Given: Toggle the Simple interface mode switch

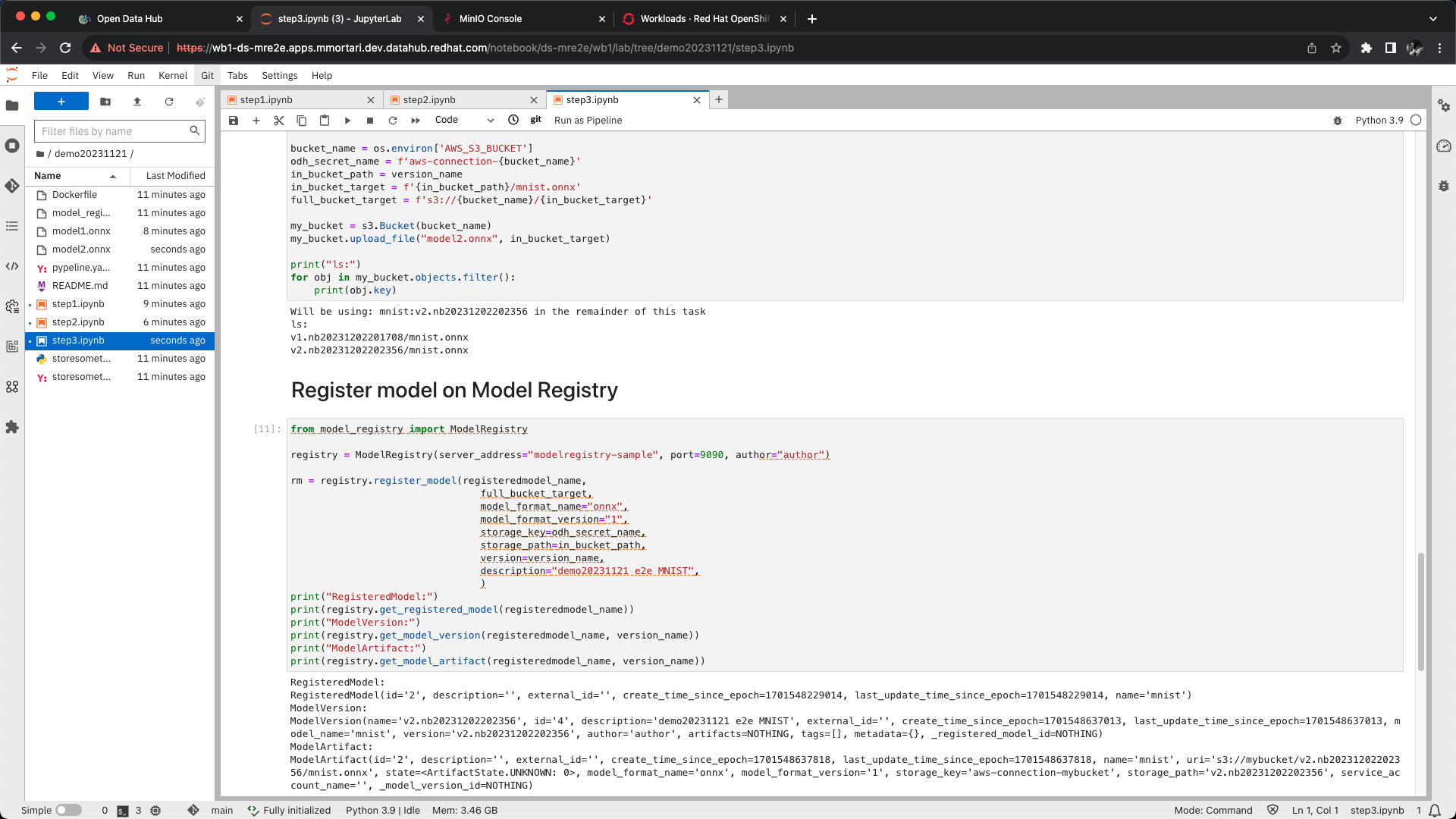Looking at the screenshot, I should coord(68,810).
